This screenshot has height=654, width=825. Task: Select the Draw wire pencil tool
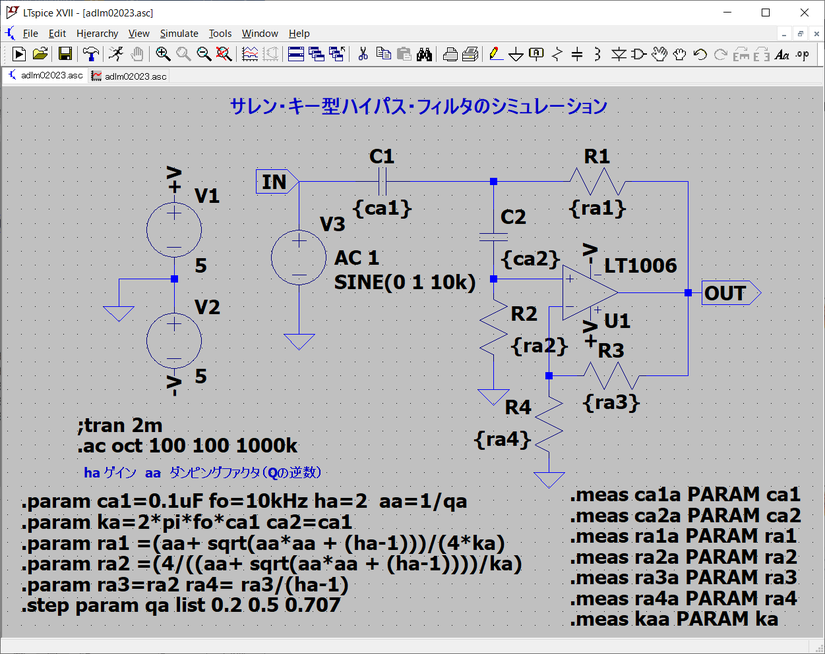coord(495,54)
